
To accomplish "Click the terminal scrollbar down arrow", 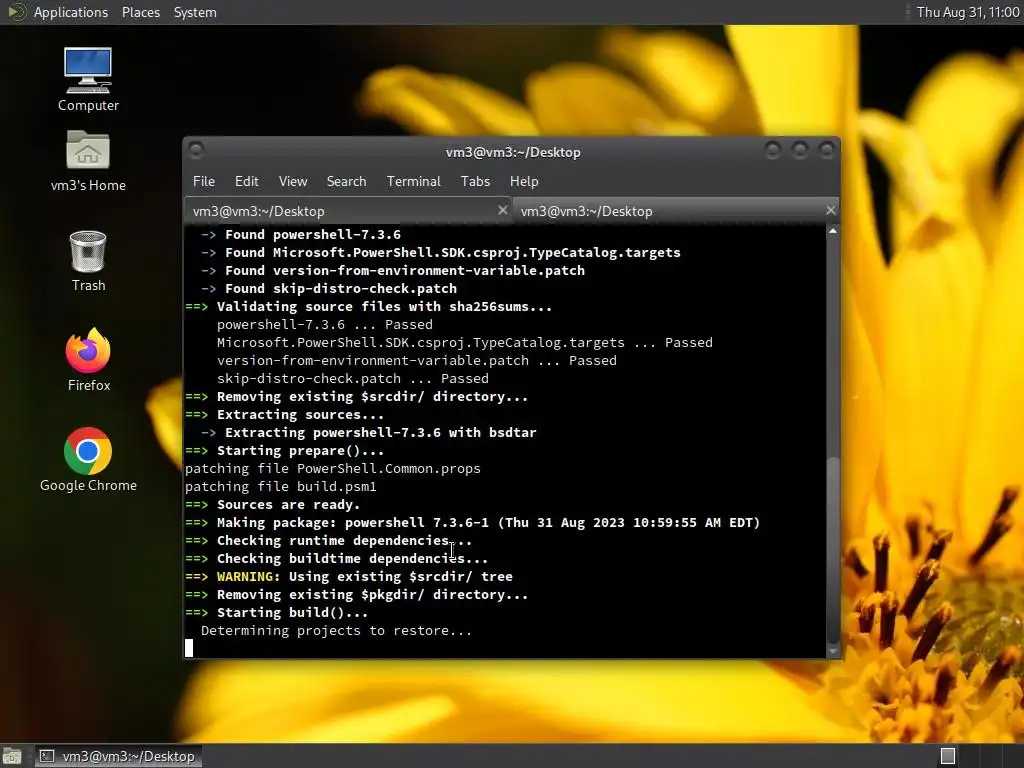I will click(x=833, y=651).
